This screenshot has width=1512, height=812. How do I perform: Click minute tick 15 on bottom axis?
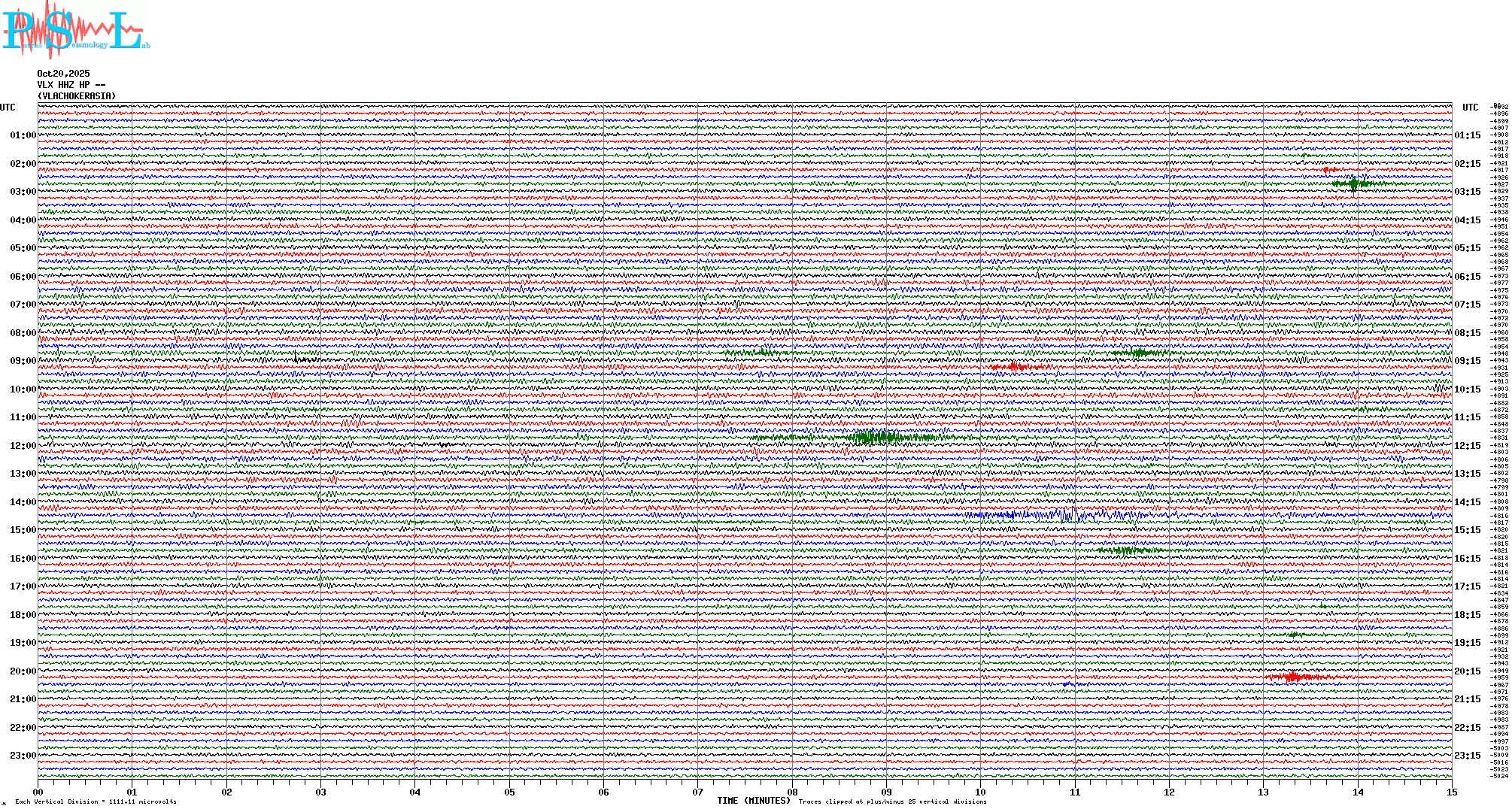coord(1452,792)
